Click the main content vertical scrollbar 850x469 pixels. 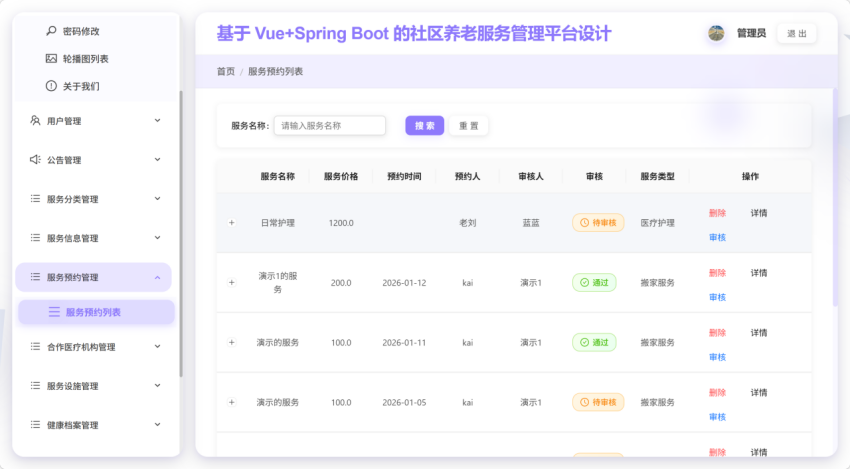(x=835, y=196)
